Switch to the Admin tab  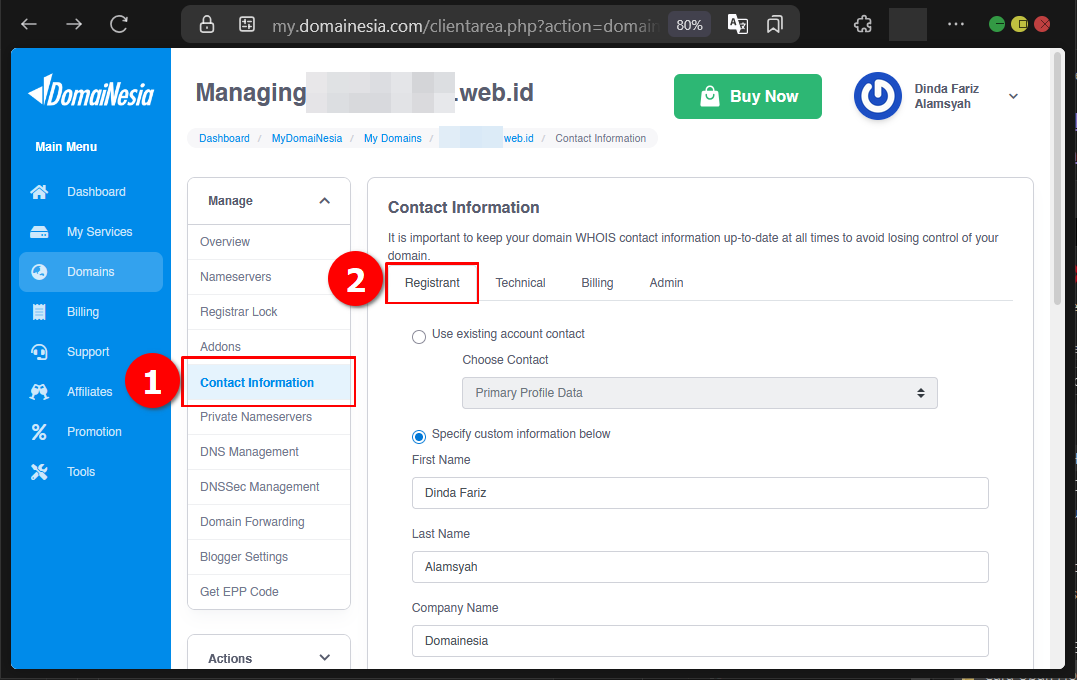tap(666, 283)
